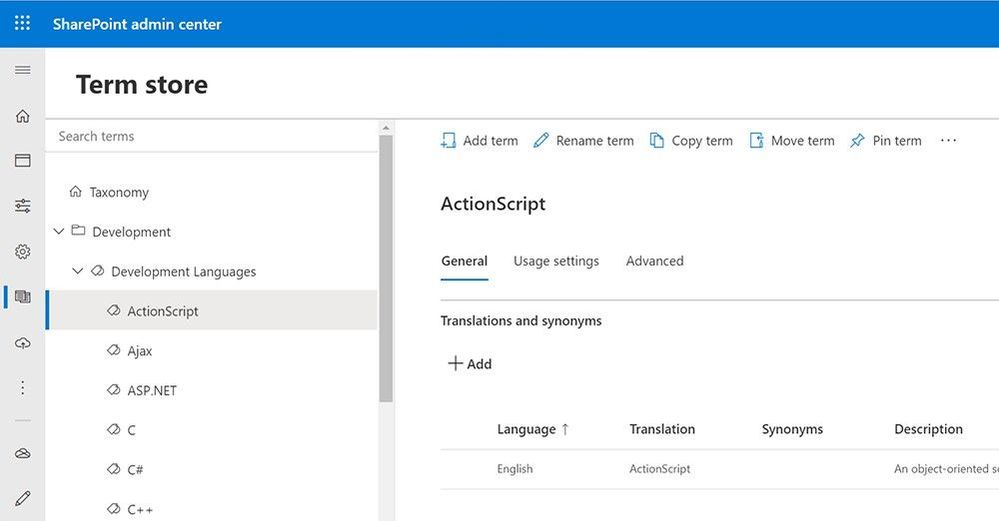Image resolution: width=999 pixels, height=521 pixels.
Task: Open Migration cloud upload icon in sidebar
Action: [22, 343]
